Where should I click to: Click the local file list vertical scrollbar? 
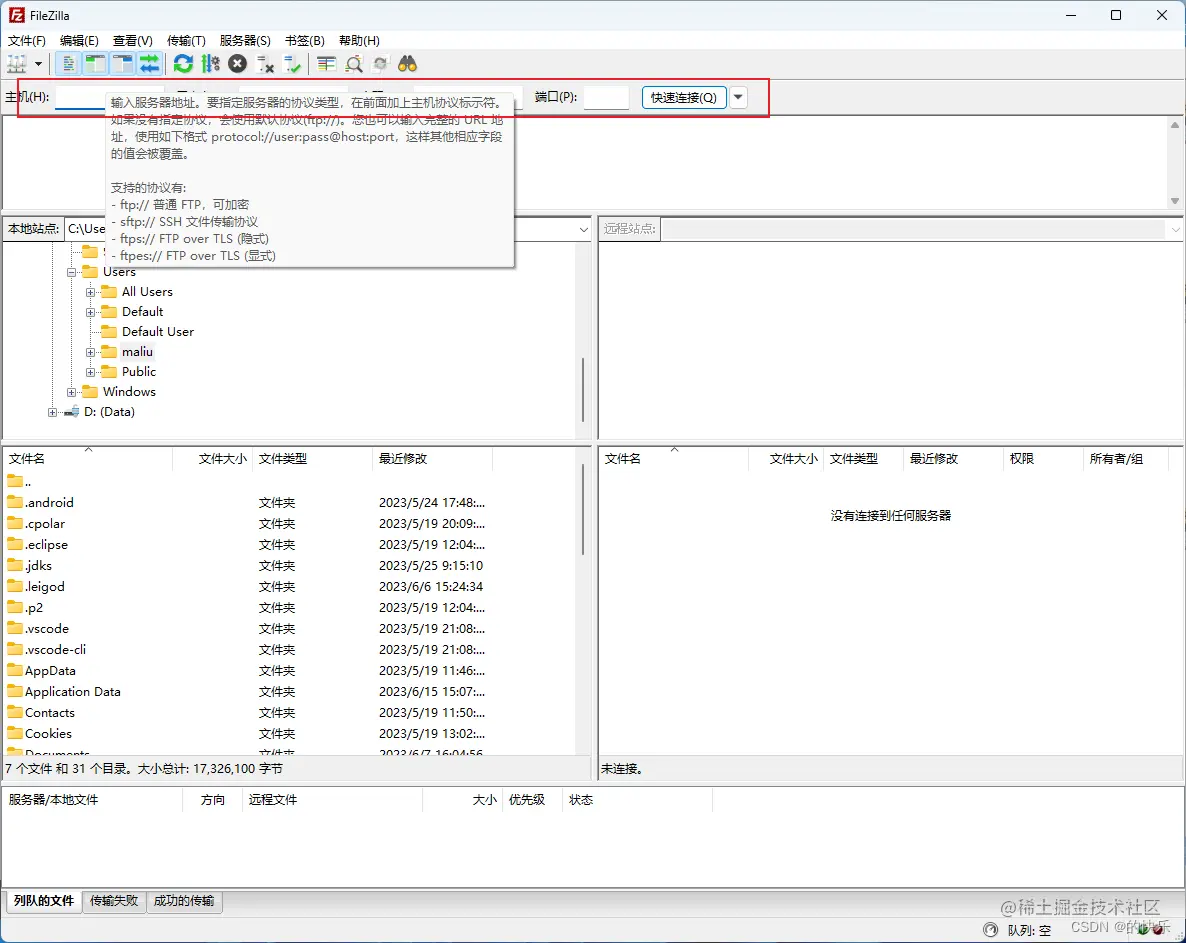tap(583, 510)
